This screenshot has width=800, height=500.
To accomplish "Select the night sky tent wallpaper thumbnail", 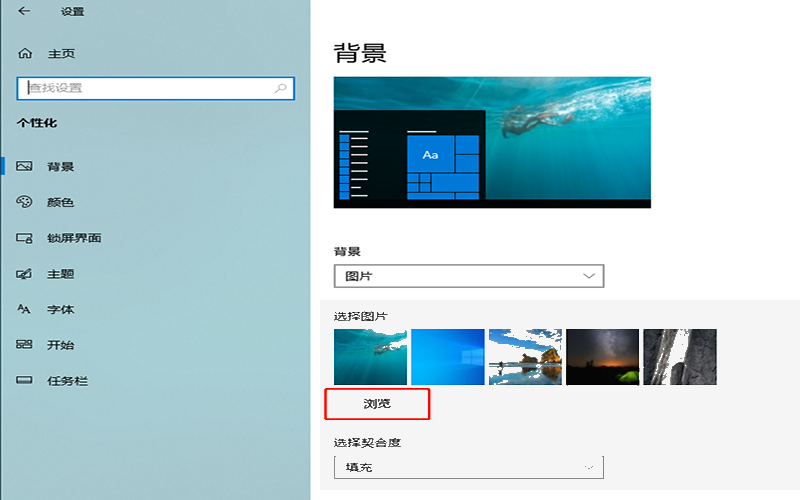I will pos(603,357).
